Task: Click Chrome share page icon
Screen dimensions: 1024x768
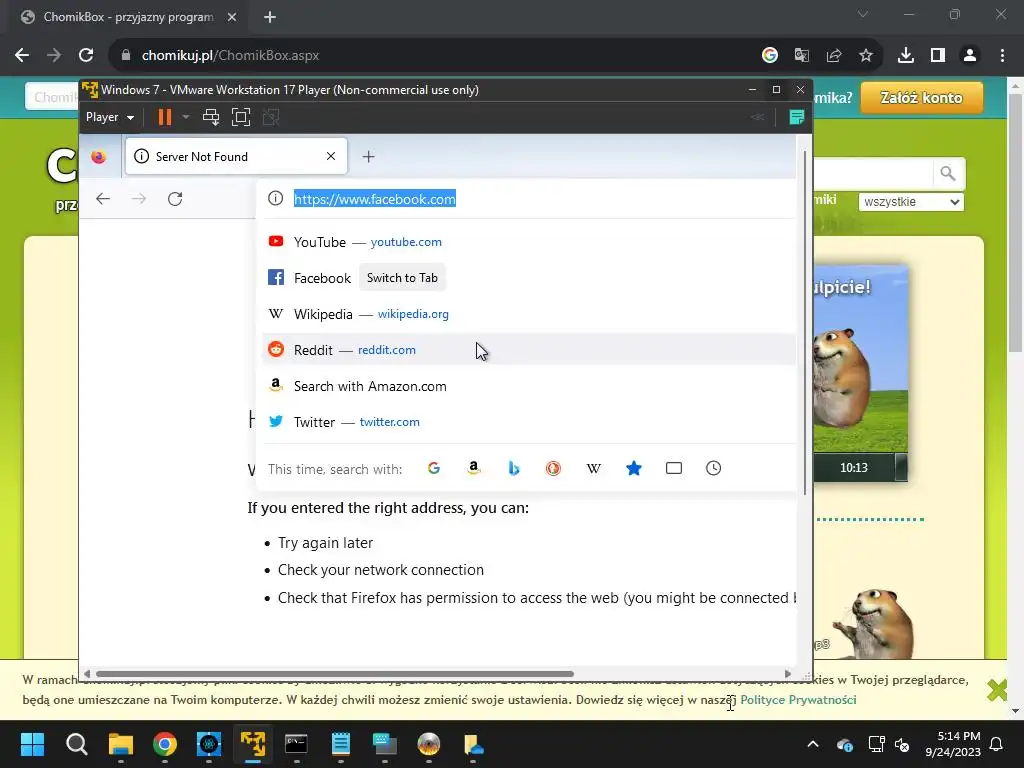Action: click(834, 56)
